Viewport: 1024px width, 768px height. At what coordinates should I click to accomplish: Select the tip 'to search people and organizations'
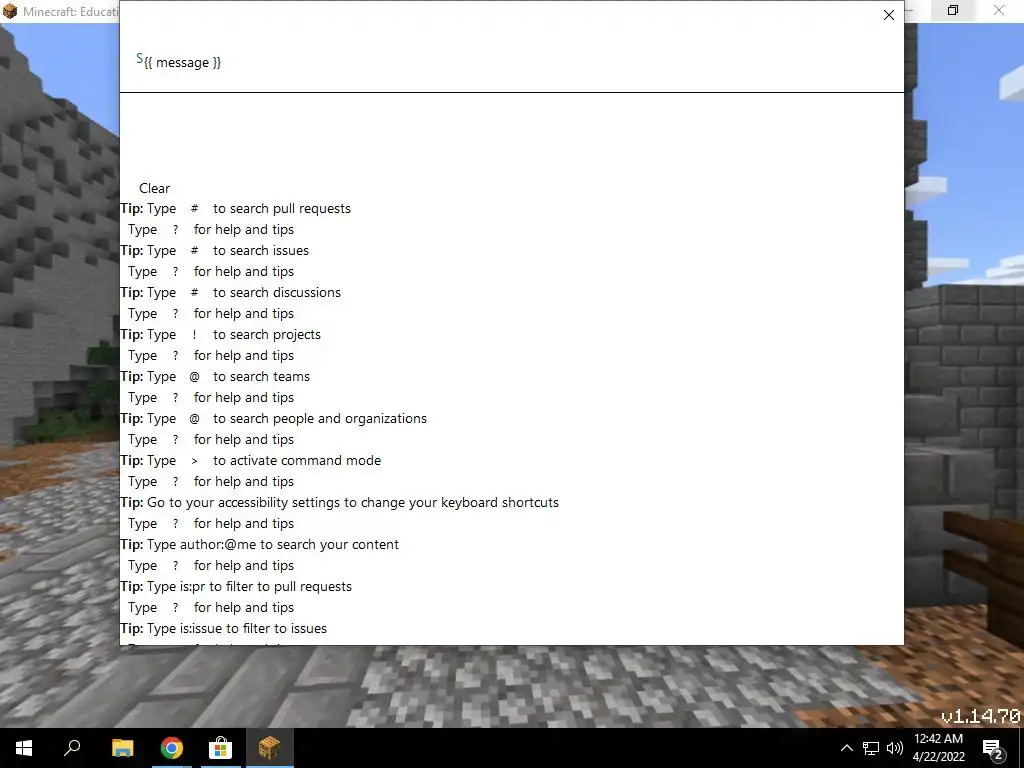(x=319, y=418)
